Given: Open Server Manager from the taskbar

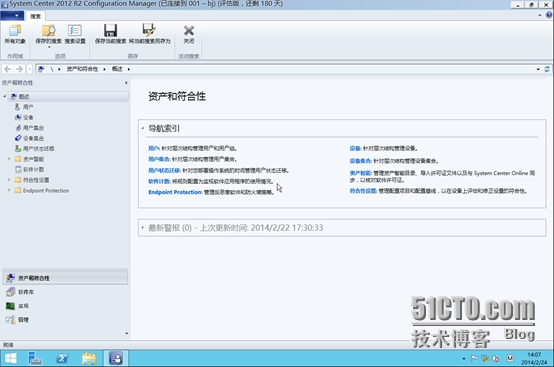Looking at the screenshot, I should coord(35,359).
